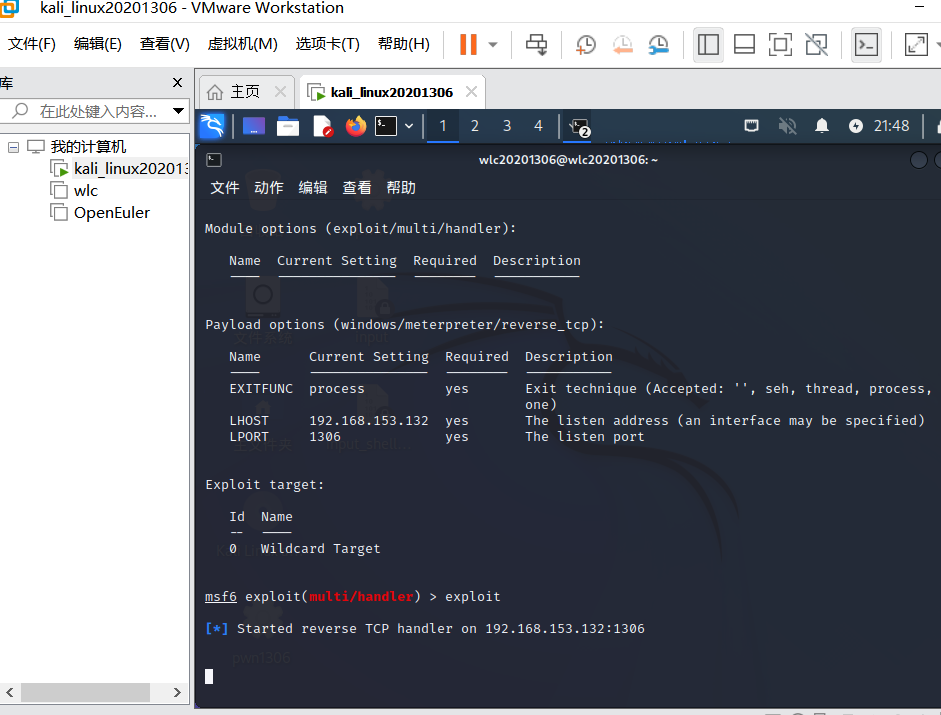This screenshot has height=715, width=941.
Task: Open the 虚拟机(M) menu
Action: tap(242, 44)
